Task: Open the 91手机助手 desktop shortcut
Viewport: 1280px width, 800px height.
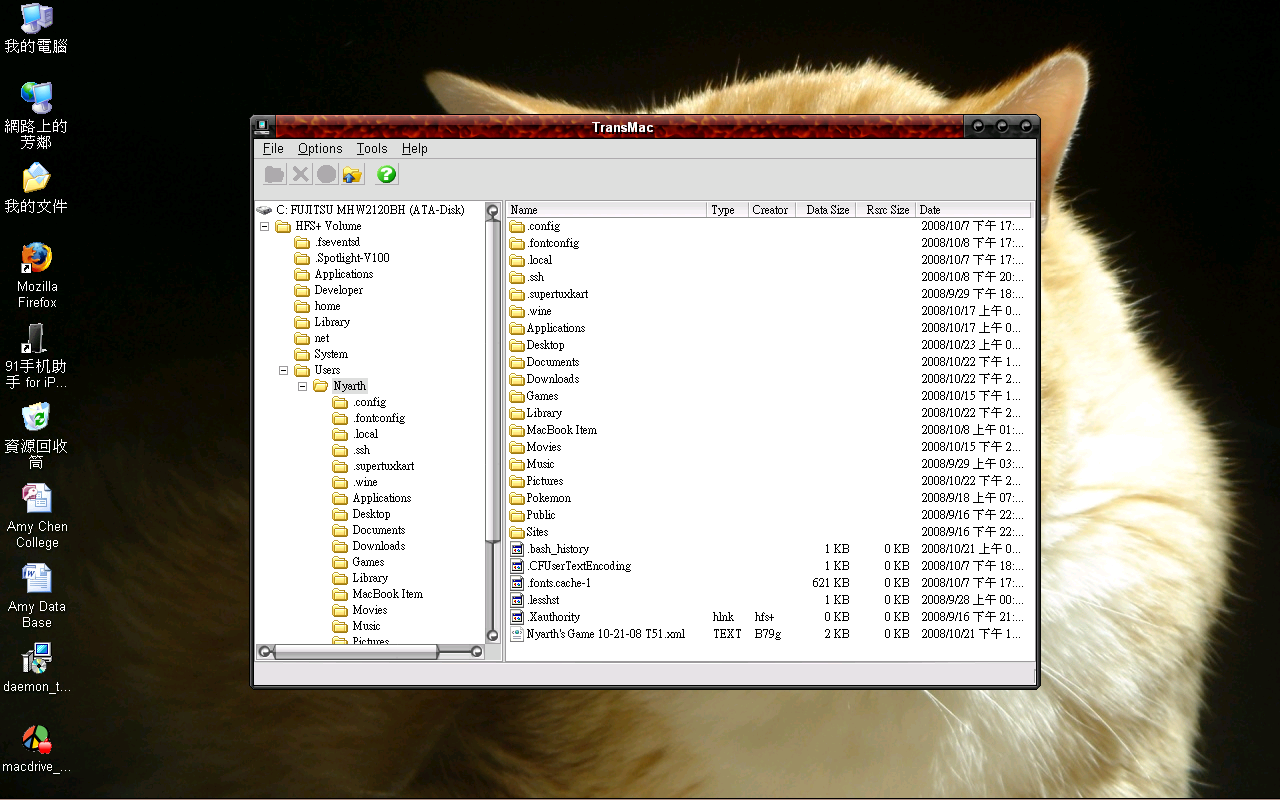Action: (36, 338)
